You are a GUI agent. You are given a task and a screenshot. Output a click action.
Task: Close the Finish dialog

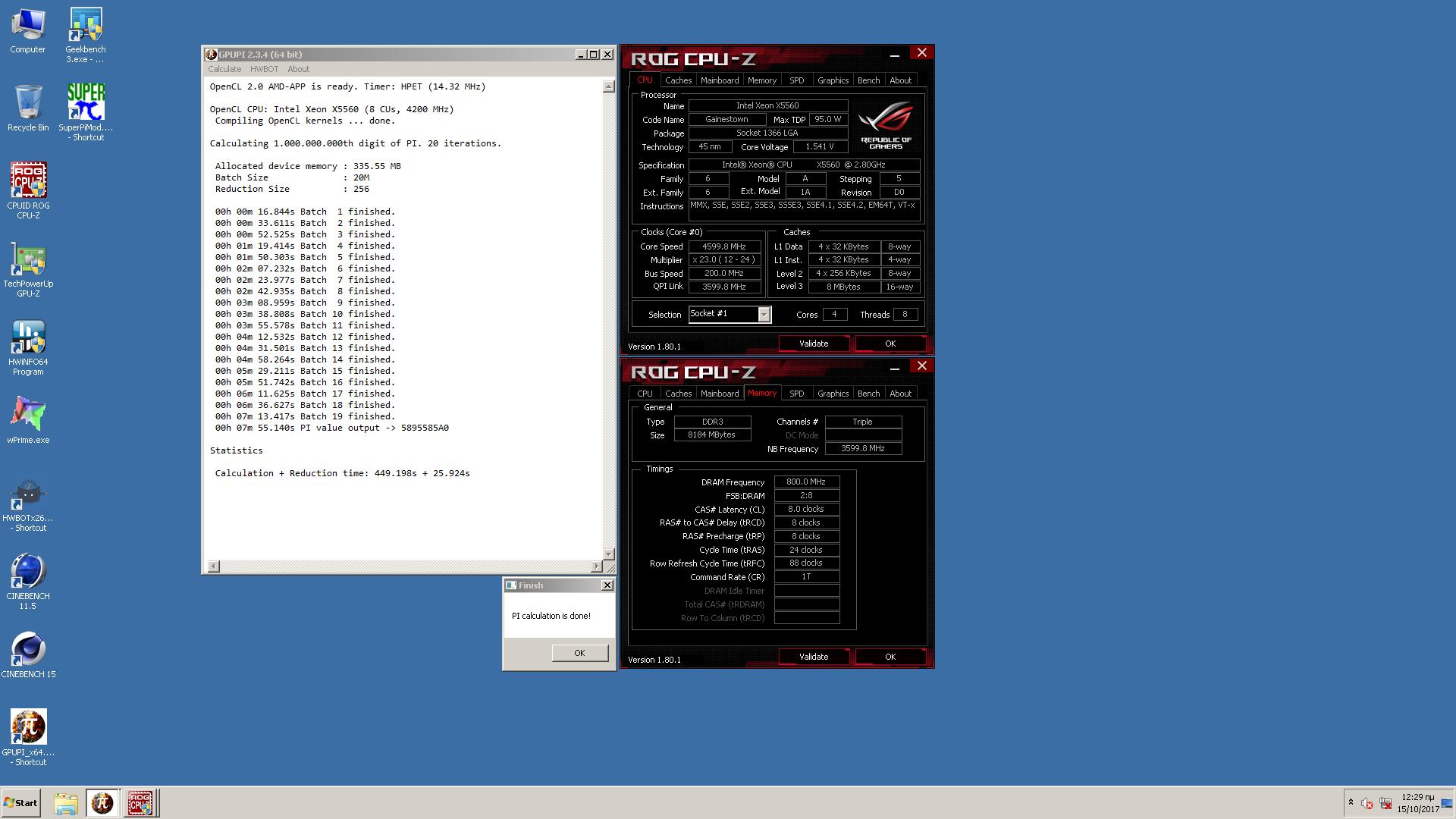(607, 585)
